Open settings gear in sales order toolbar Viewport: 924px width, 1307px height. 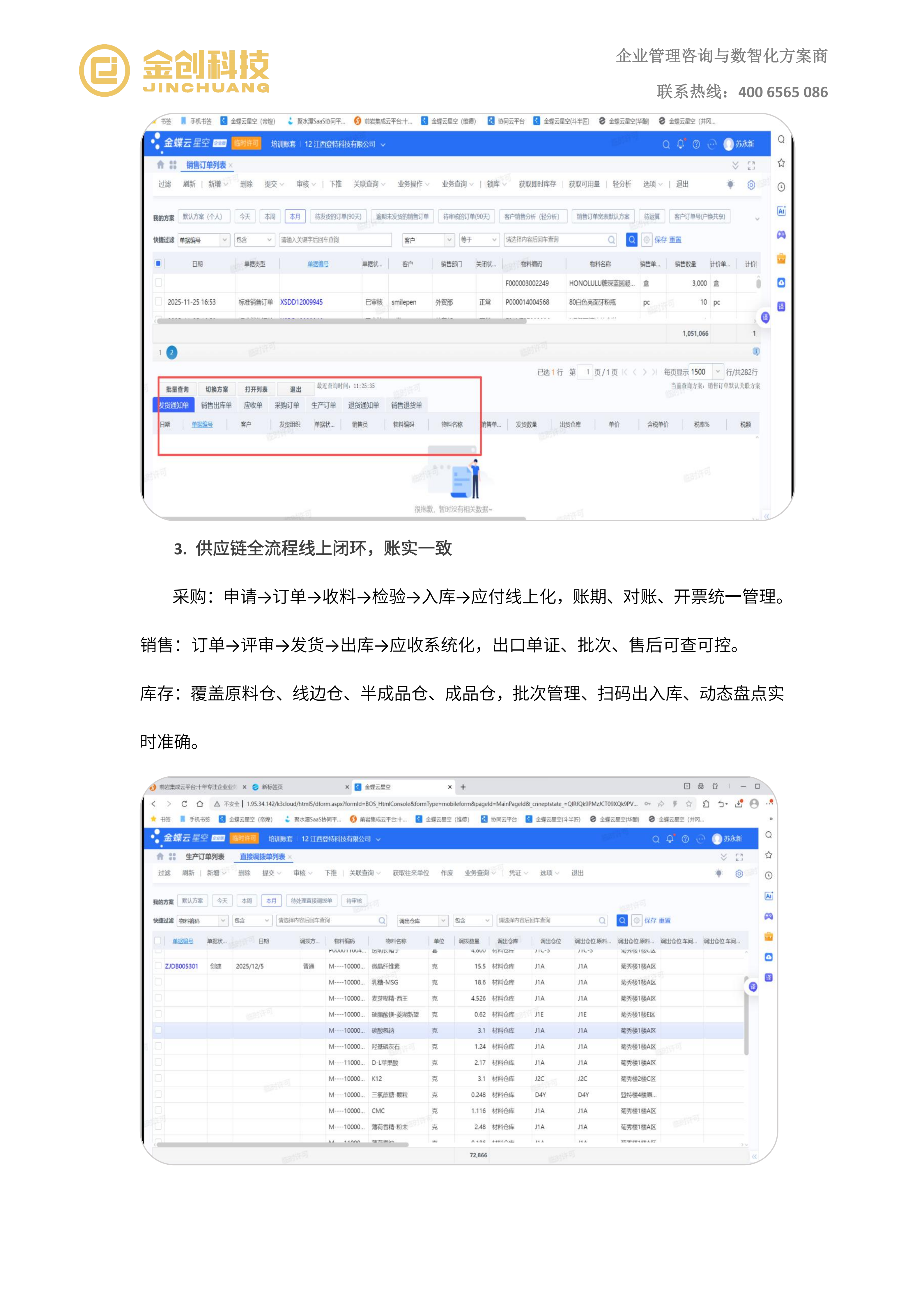751,185
